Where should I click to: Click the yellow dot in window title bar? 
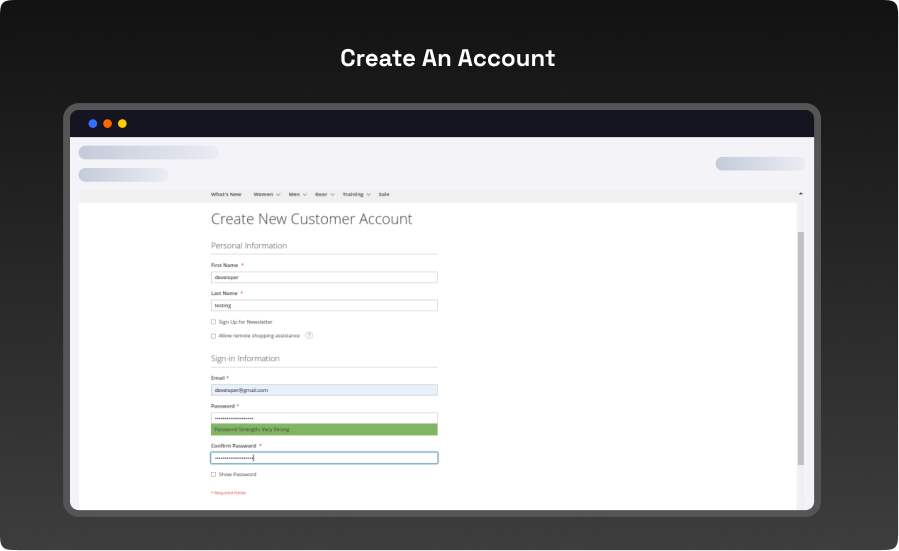click(122, 124)
